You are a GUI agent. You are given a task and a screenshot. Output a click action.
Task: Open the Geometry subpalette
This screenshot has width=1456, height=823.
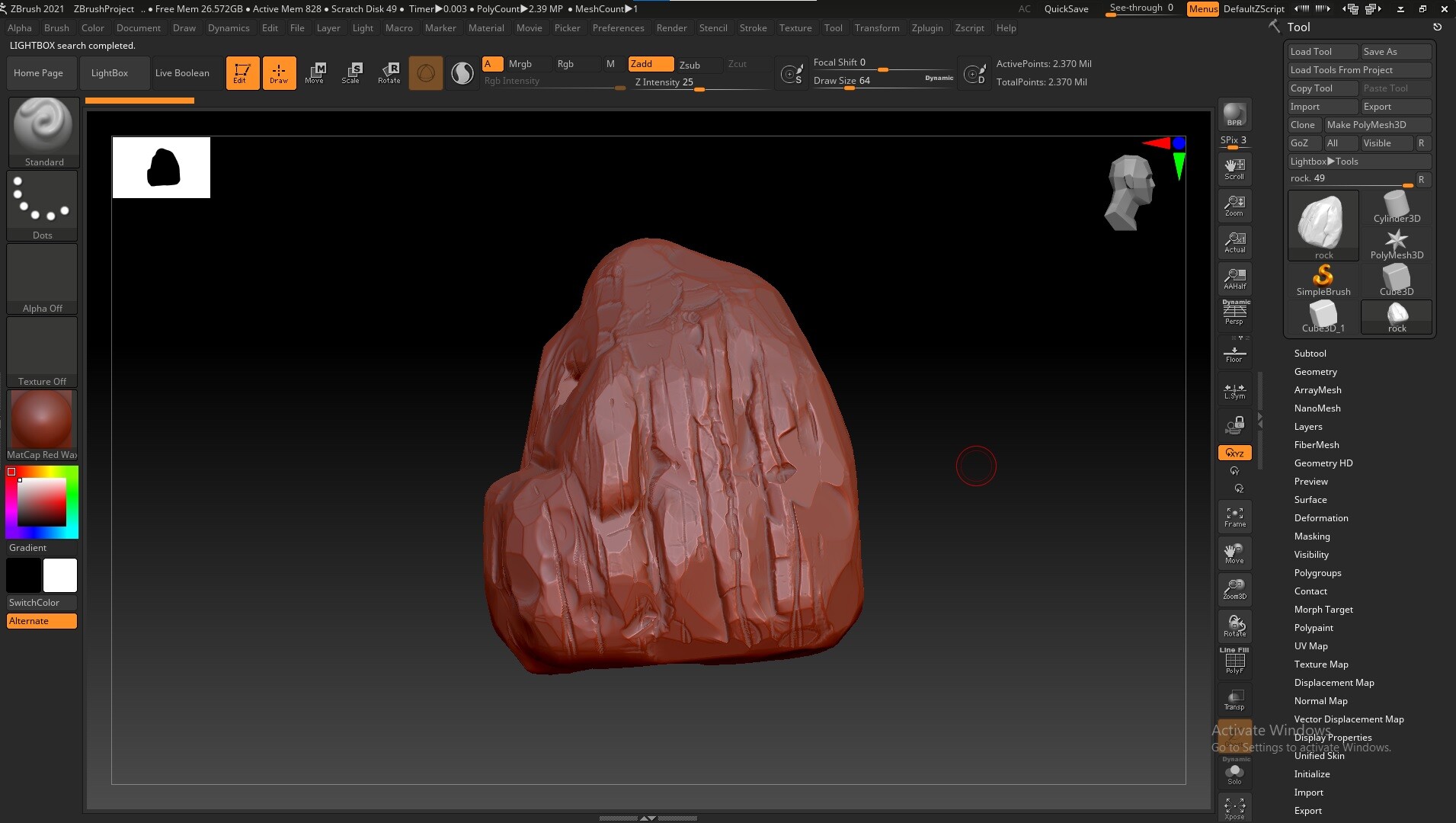pyautogui.click(x=1315, y=371)
